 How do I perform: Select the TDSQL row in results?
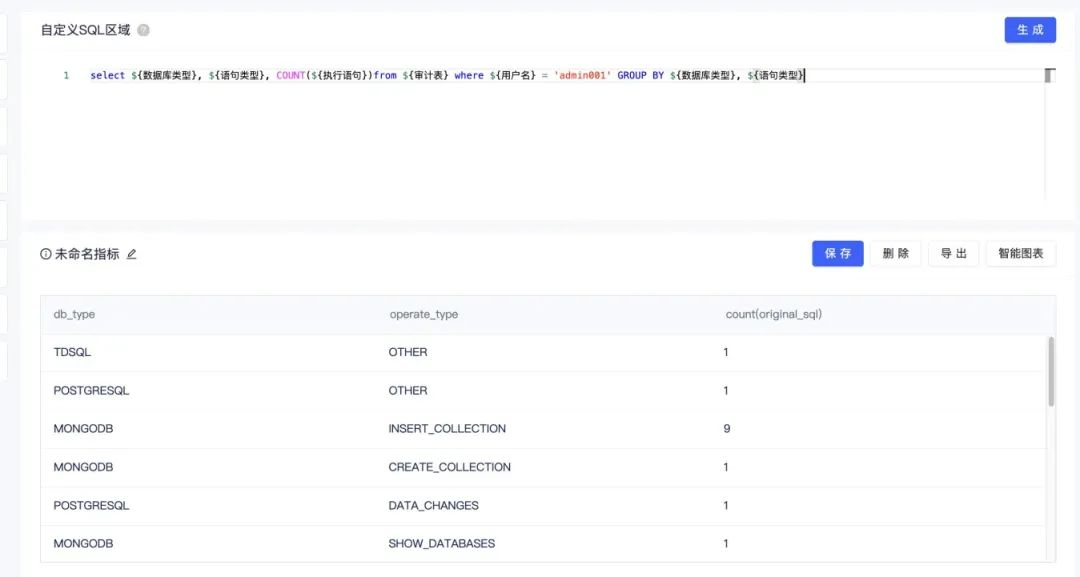coord(72,352)
